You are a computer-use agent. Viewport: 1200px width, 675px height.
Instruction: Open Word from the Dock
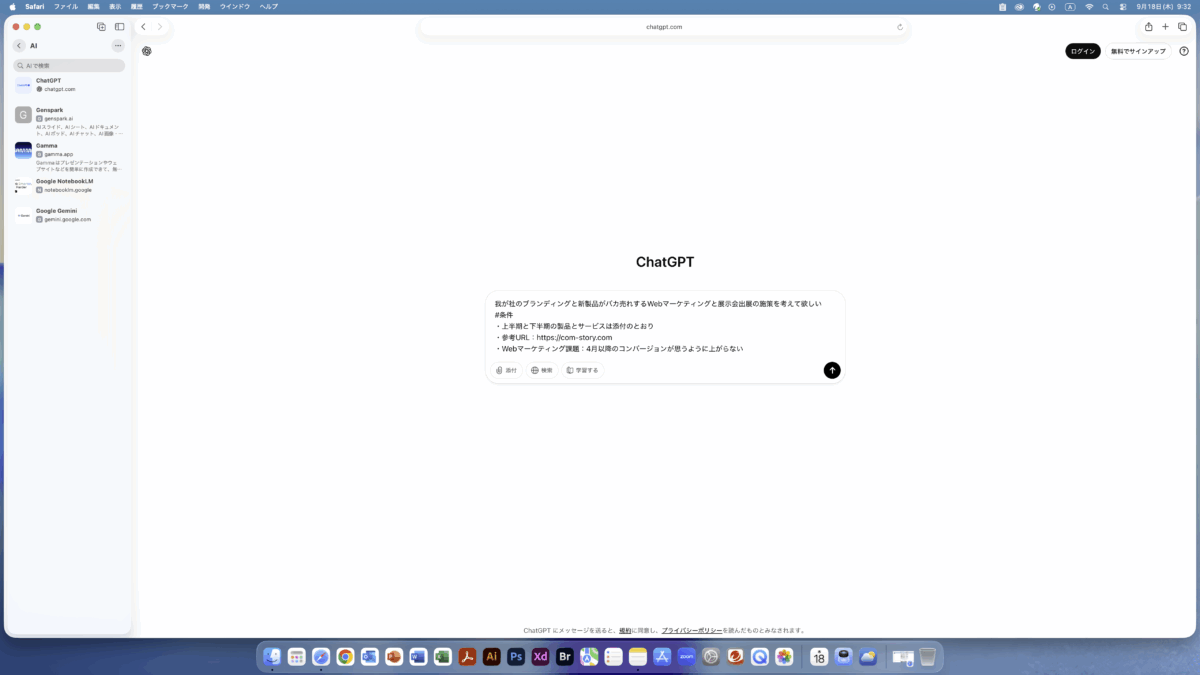coord(418,657)
